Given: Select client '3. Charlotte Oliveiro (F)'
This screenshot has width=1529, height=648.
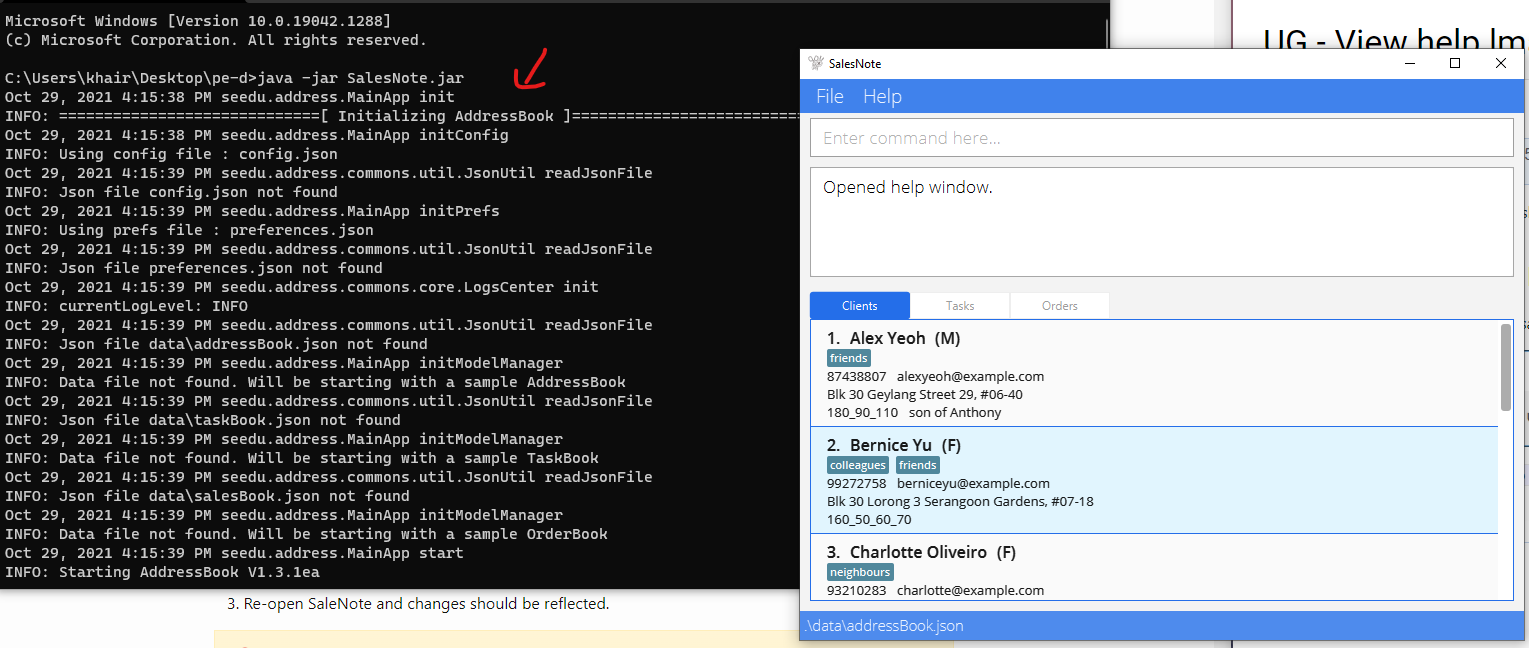Looking at the screenshot, I should [1154, 567].
